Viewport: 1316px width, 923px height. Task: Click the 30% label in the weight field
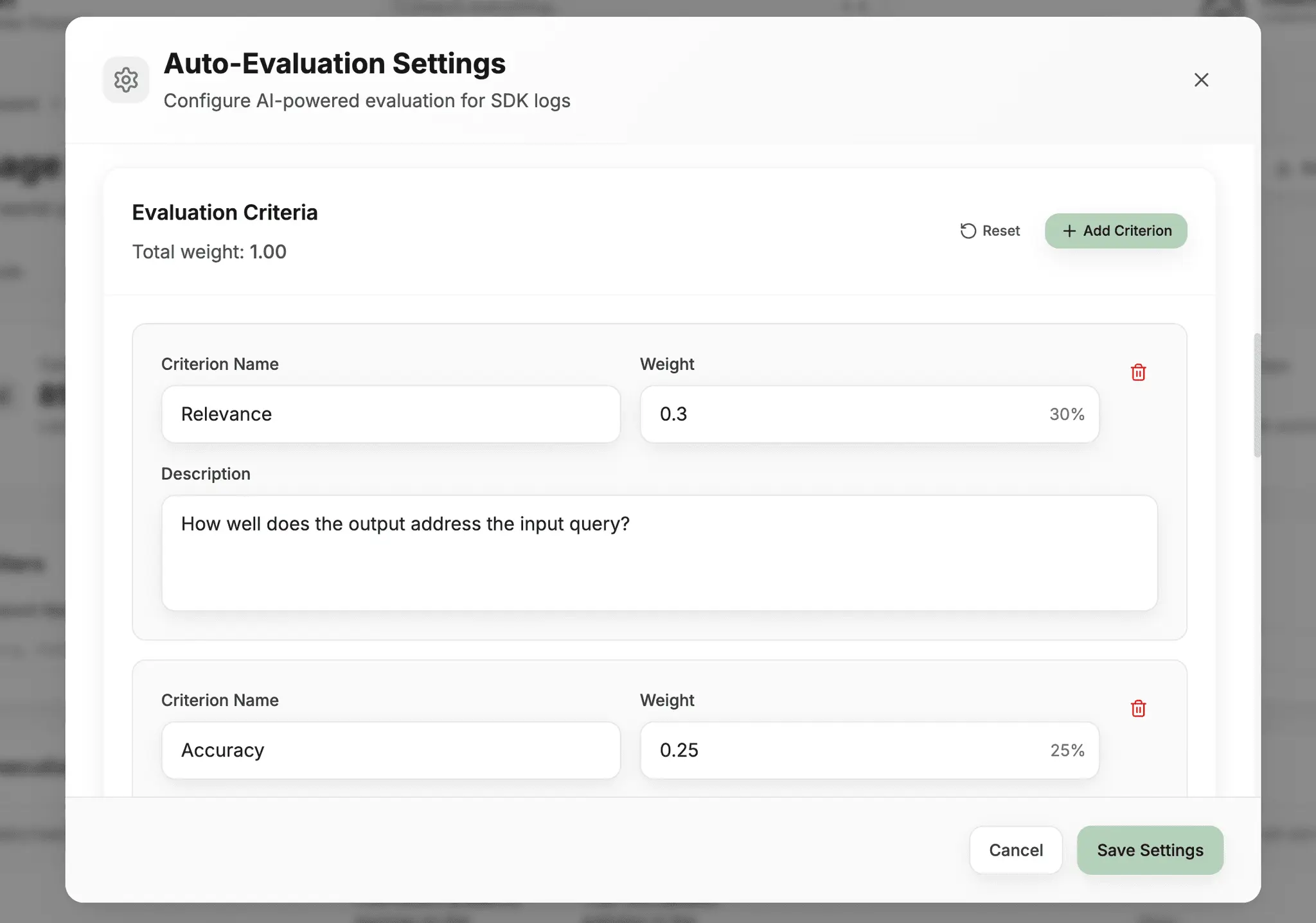tap(1067, 414)
